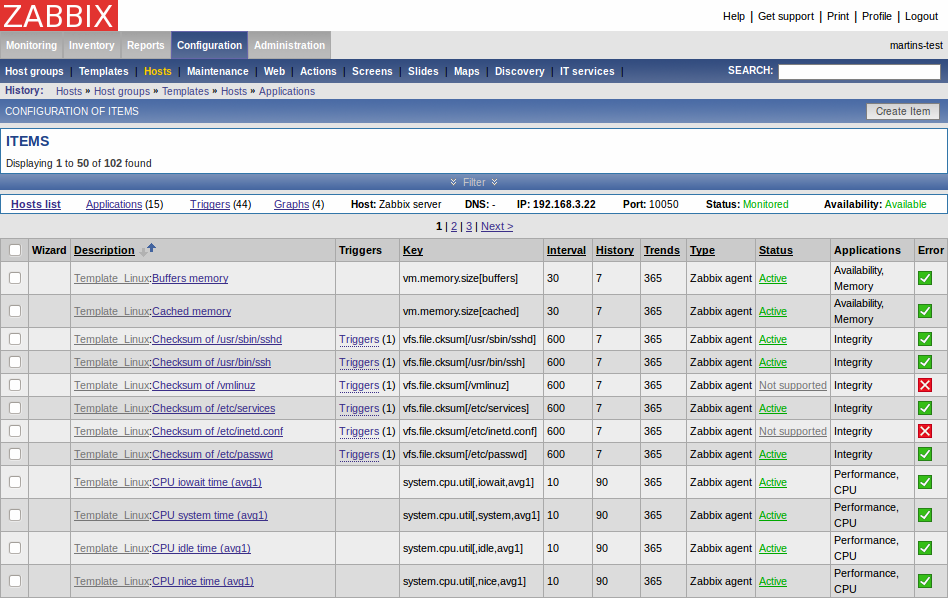The image size is (948, 598).
Task: Click the sort arrow beside Description header
Action: 148,249
